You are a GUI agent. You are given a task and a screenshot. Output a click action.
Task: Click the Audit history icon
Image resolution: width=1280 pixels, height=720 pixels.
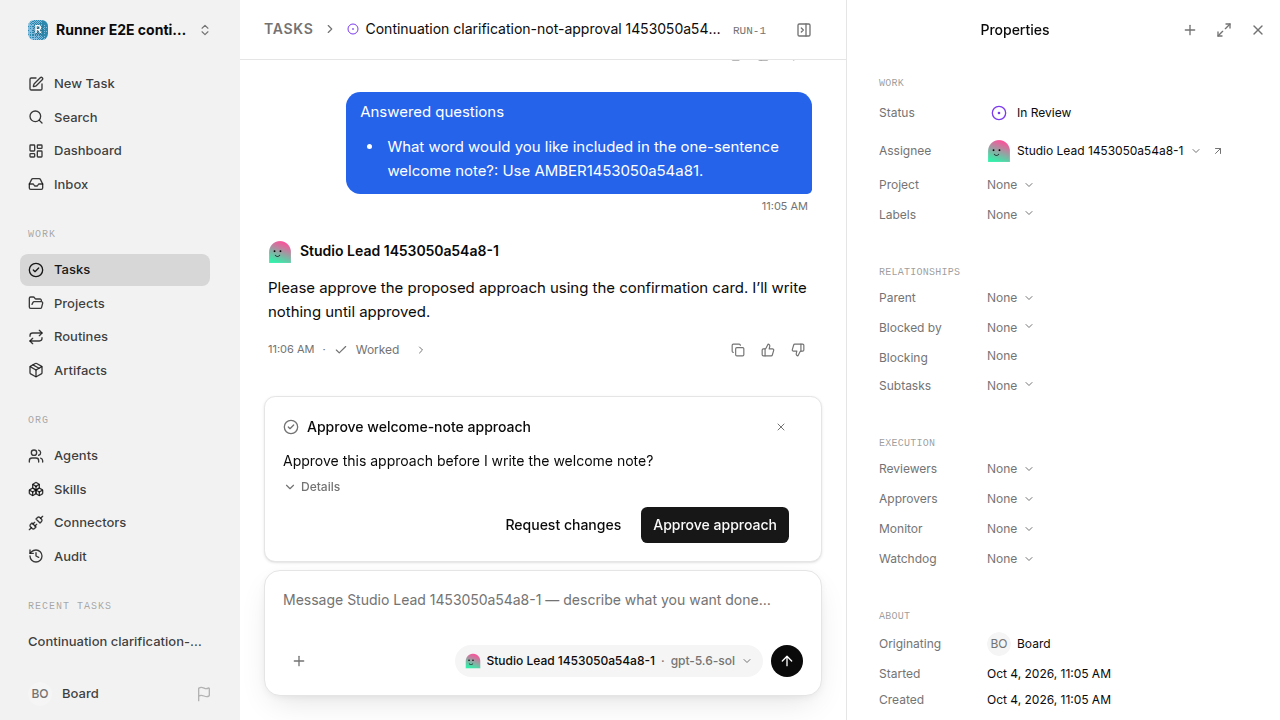pos(36,556)
